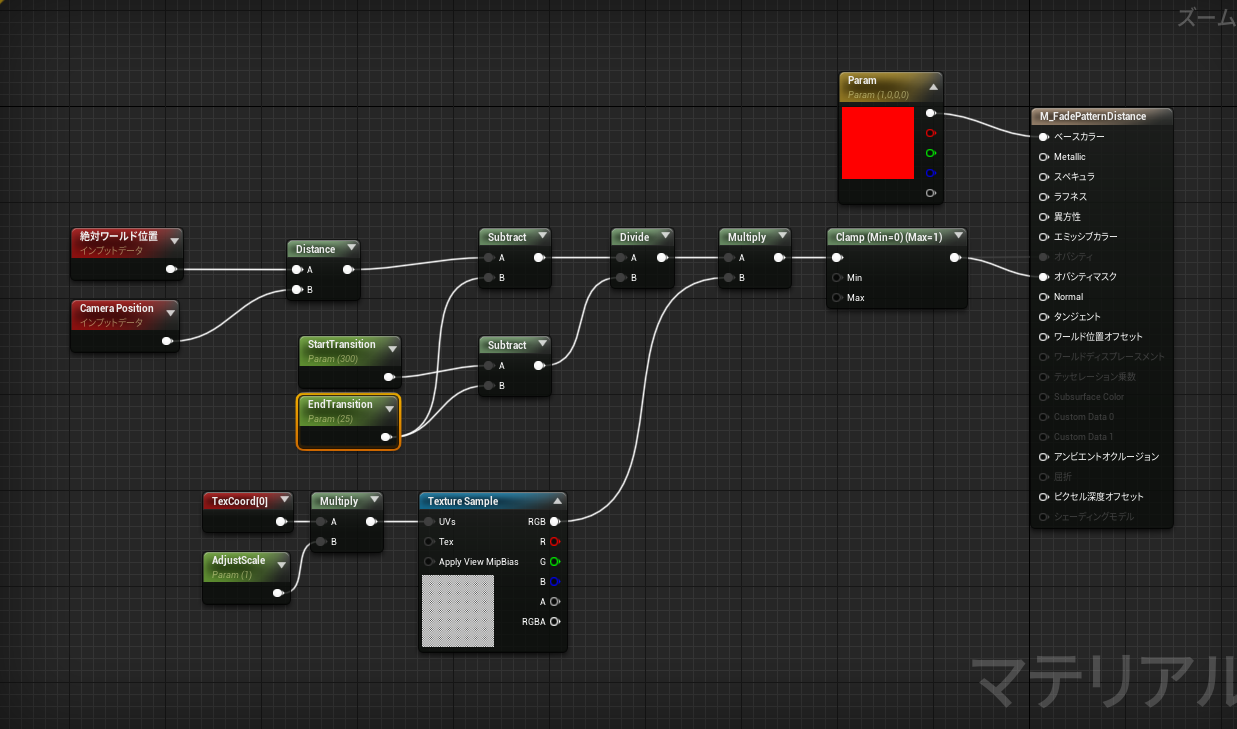Select the StartTransition parameter node
Image resolution: width=1237 pixels, height=729 pixels.
coord(350,362)
